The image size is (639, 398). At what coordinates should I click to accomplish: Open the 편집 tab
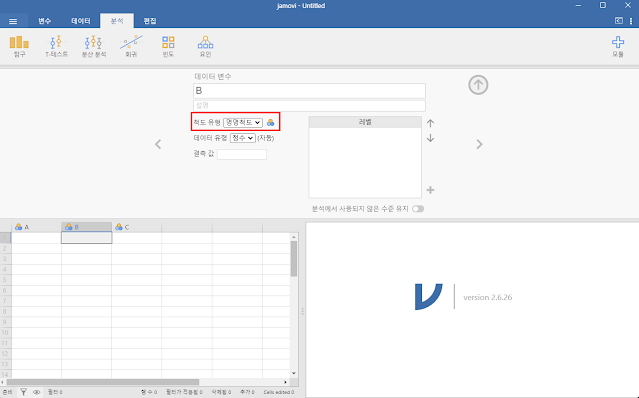pos(150,21)
